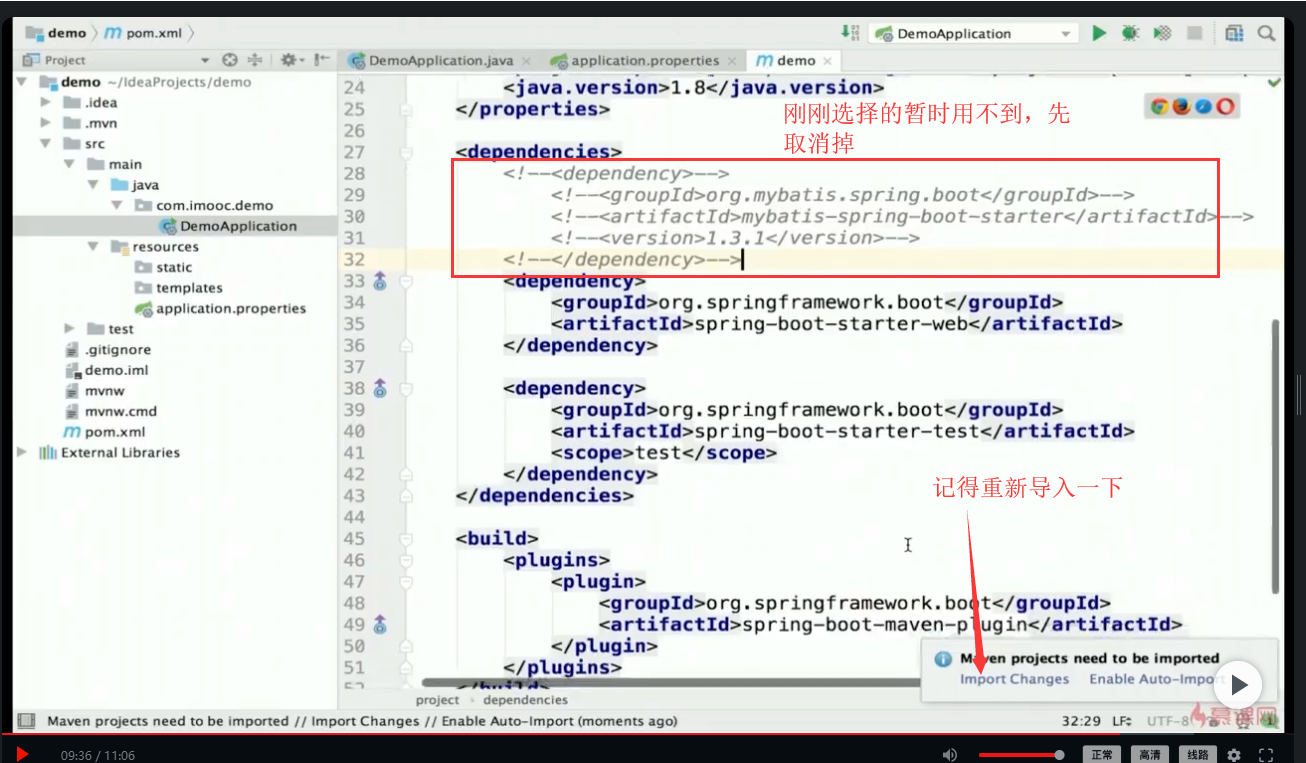
Task: Close the DemoApplication.java tab
Action: (525, 61)
